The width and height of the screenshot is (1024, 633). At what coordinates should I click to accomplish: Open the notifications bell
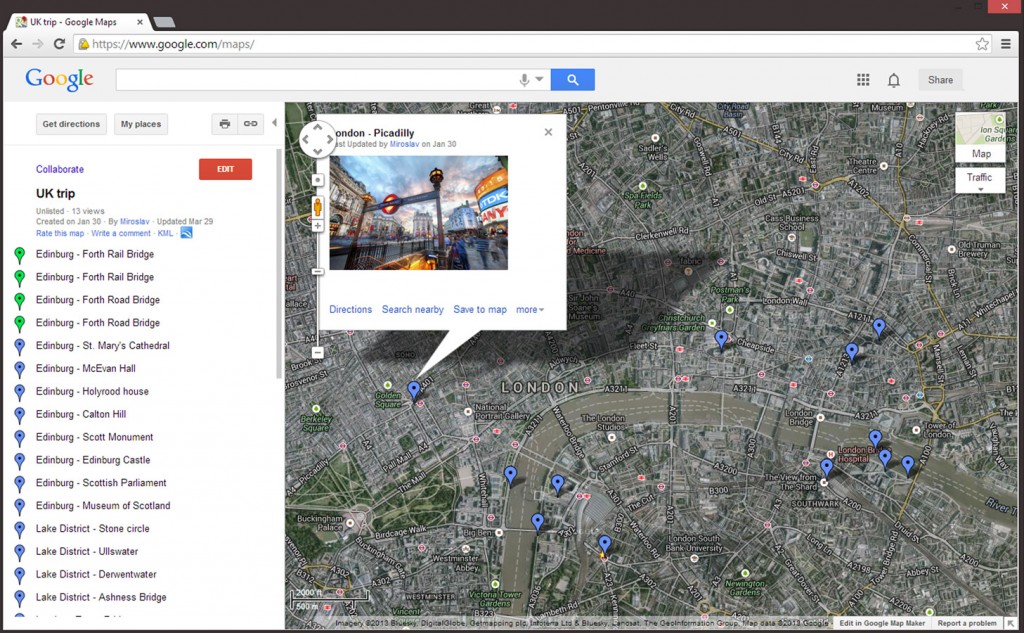coord(894,80)
